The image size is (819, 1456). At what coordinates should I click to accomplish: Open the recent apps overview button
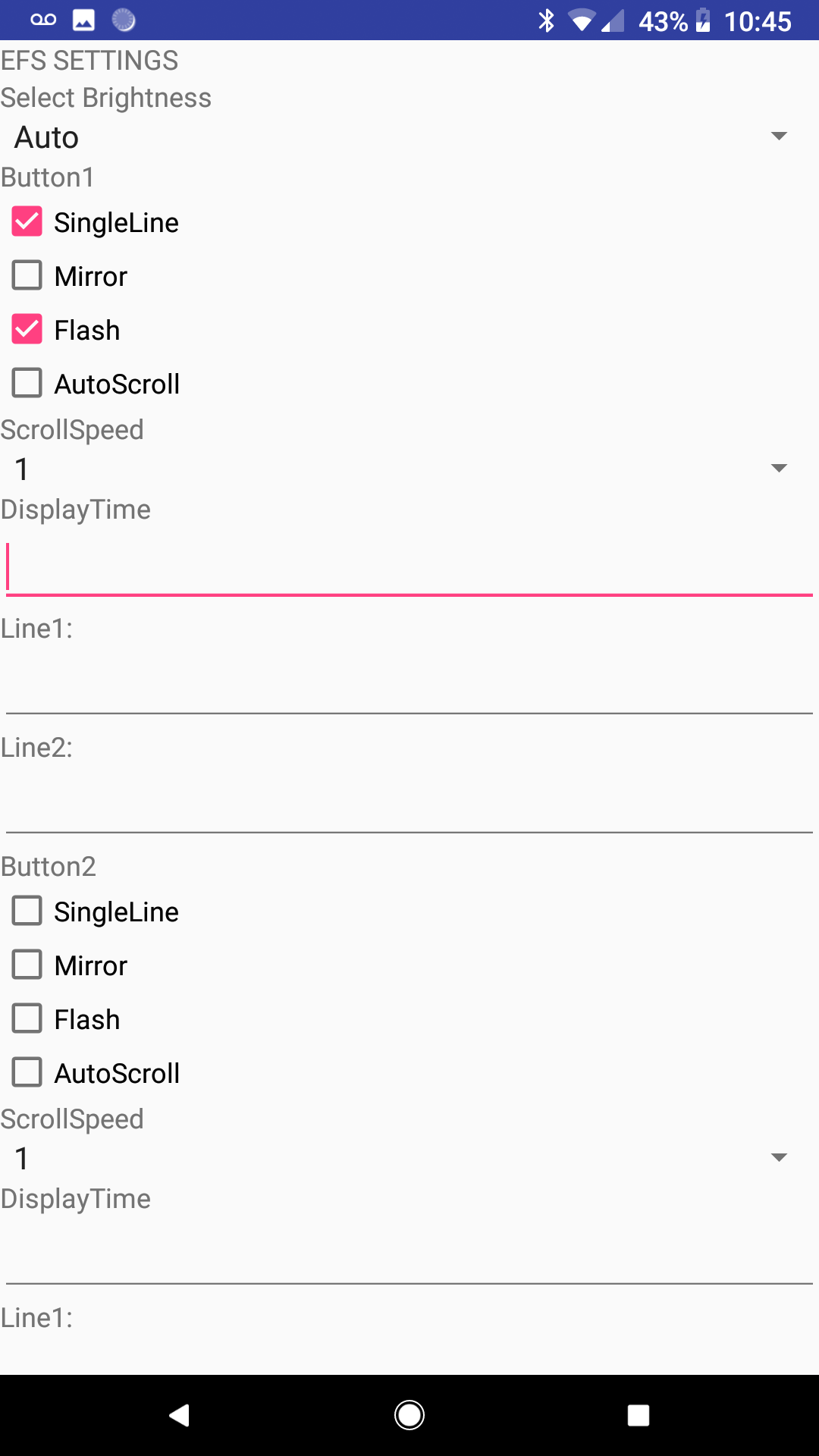click(x=639, y=1415)
